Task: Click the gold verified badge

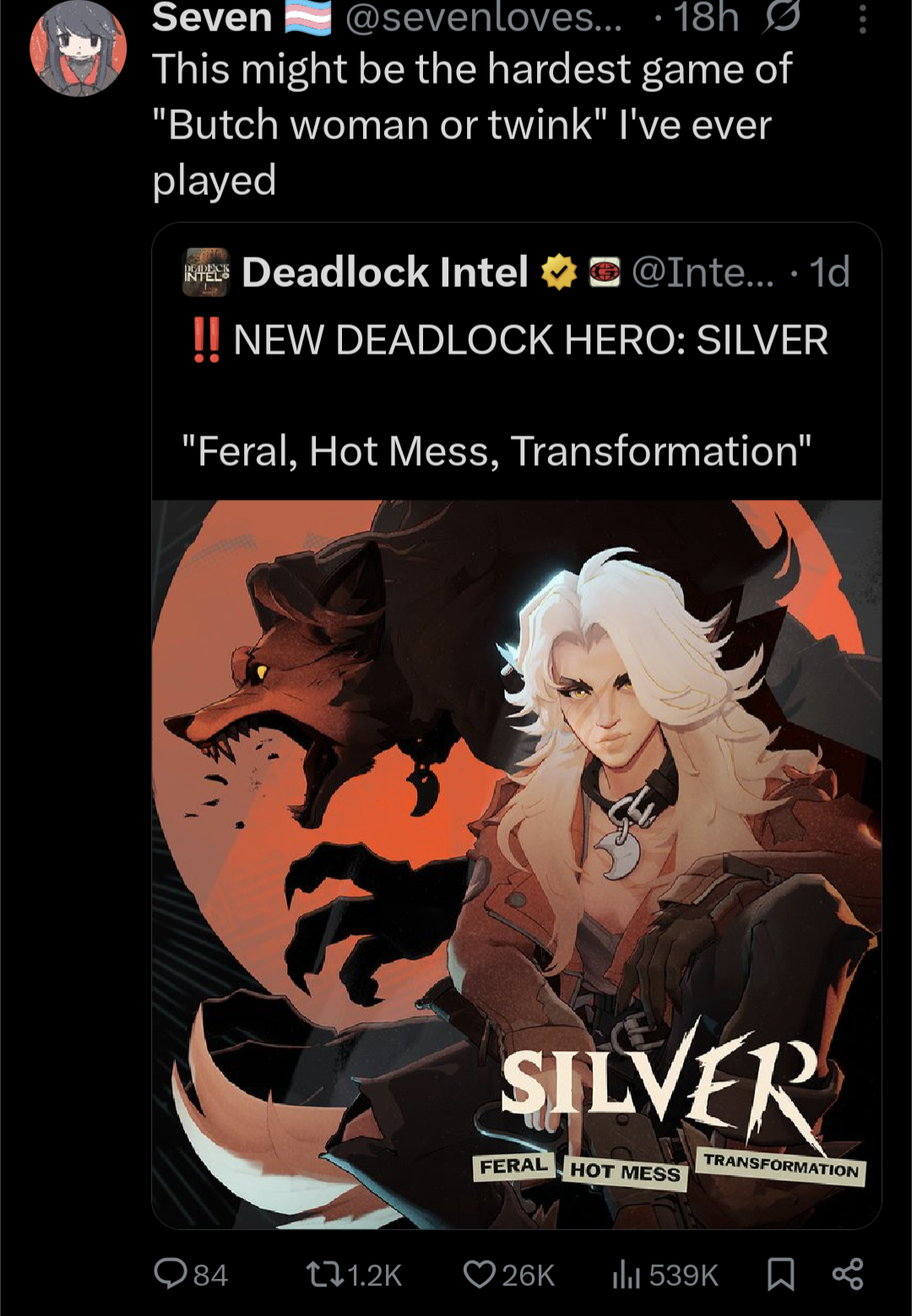Action: [558, 273]
